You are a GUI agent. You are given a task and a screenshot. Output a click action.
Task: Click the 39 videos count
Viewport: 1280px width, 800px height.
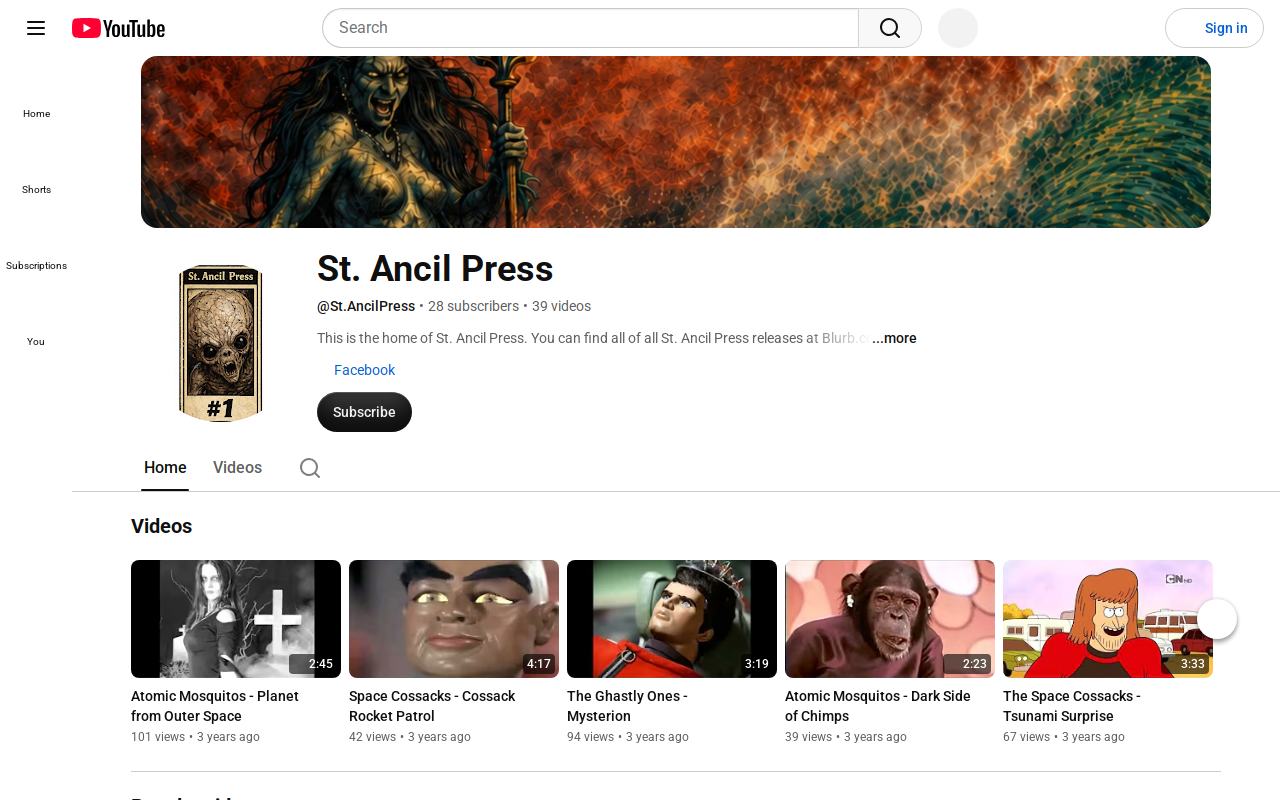pyautogui.click(x=561, y=306)
